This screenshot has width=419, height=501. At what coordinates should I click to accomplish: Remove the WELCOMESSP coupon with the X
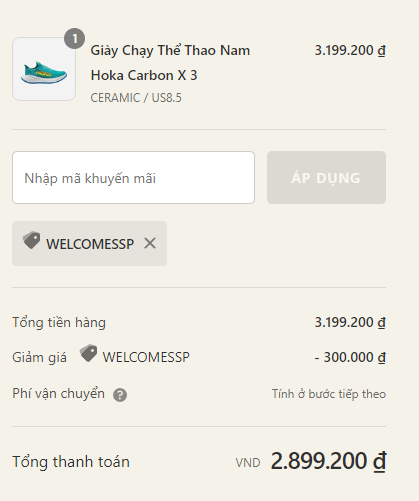point(150,243)
